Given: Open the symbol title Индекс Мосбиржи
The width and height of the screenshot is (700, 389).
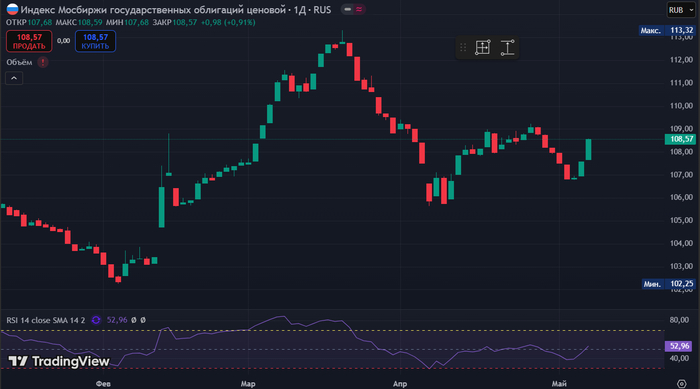Looking at the screenshot, I should 175,9.
